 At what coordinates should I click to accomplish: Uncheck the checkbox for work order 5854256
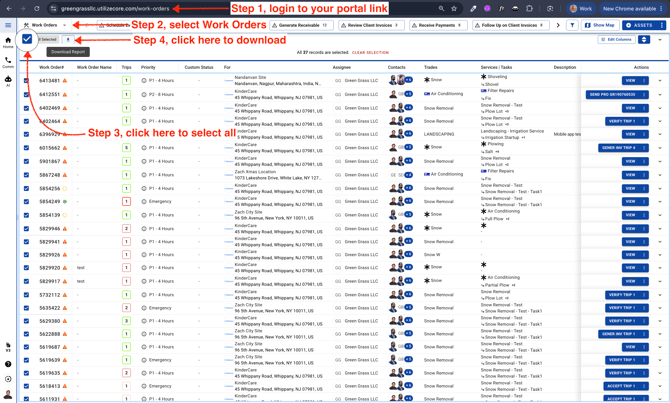tap(26, 188)
